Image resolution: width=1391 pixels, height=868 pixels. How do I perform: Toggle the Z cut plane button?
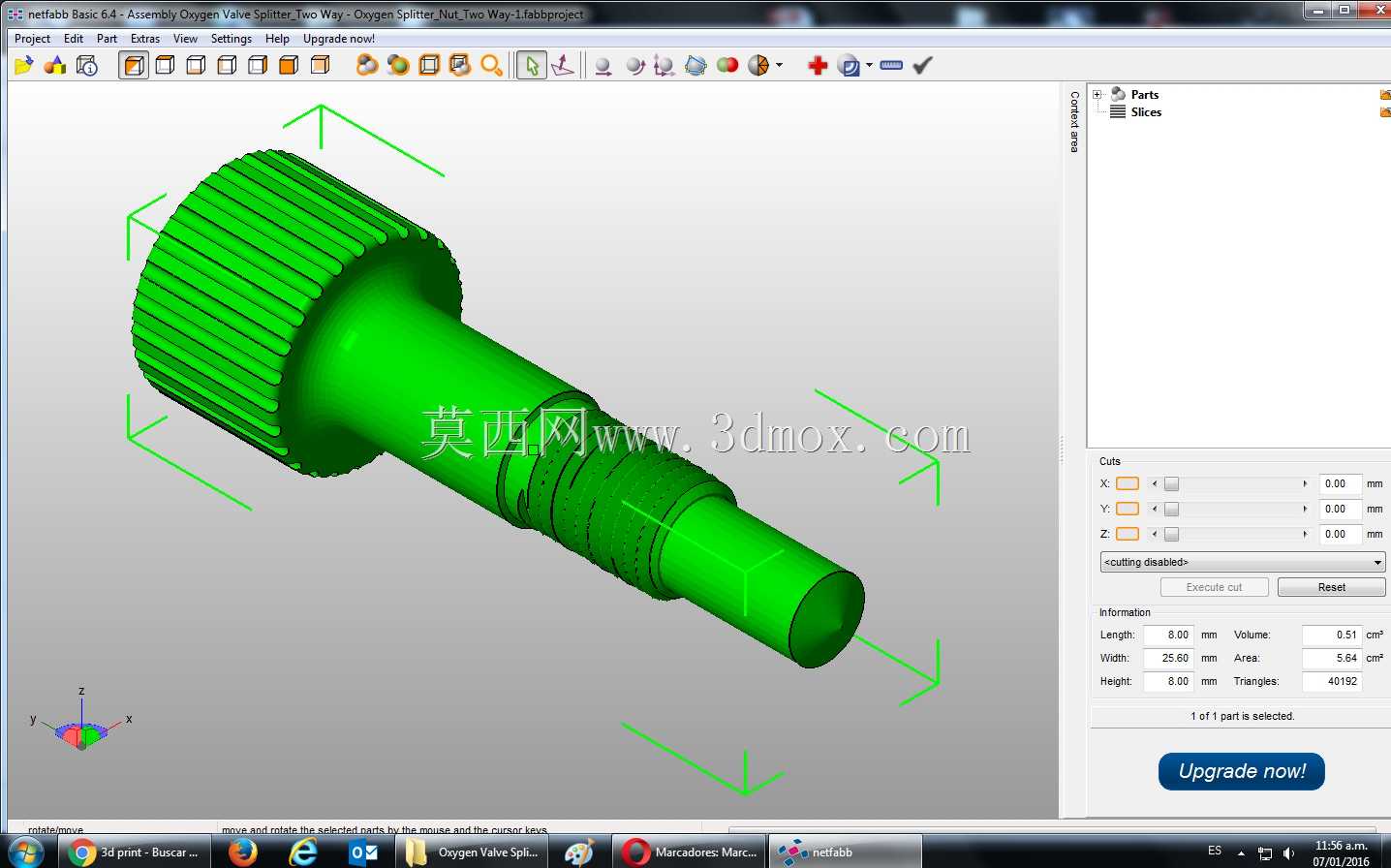(1128, 534)
